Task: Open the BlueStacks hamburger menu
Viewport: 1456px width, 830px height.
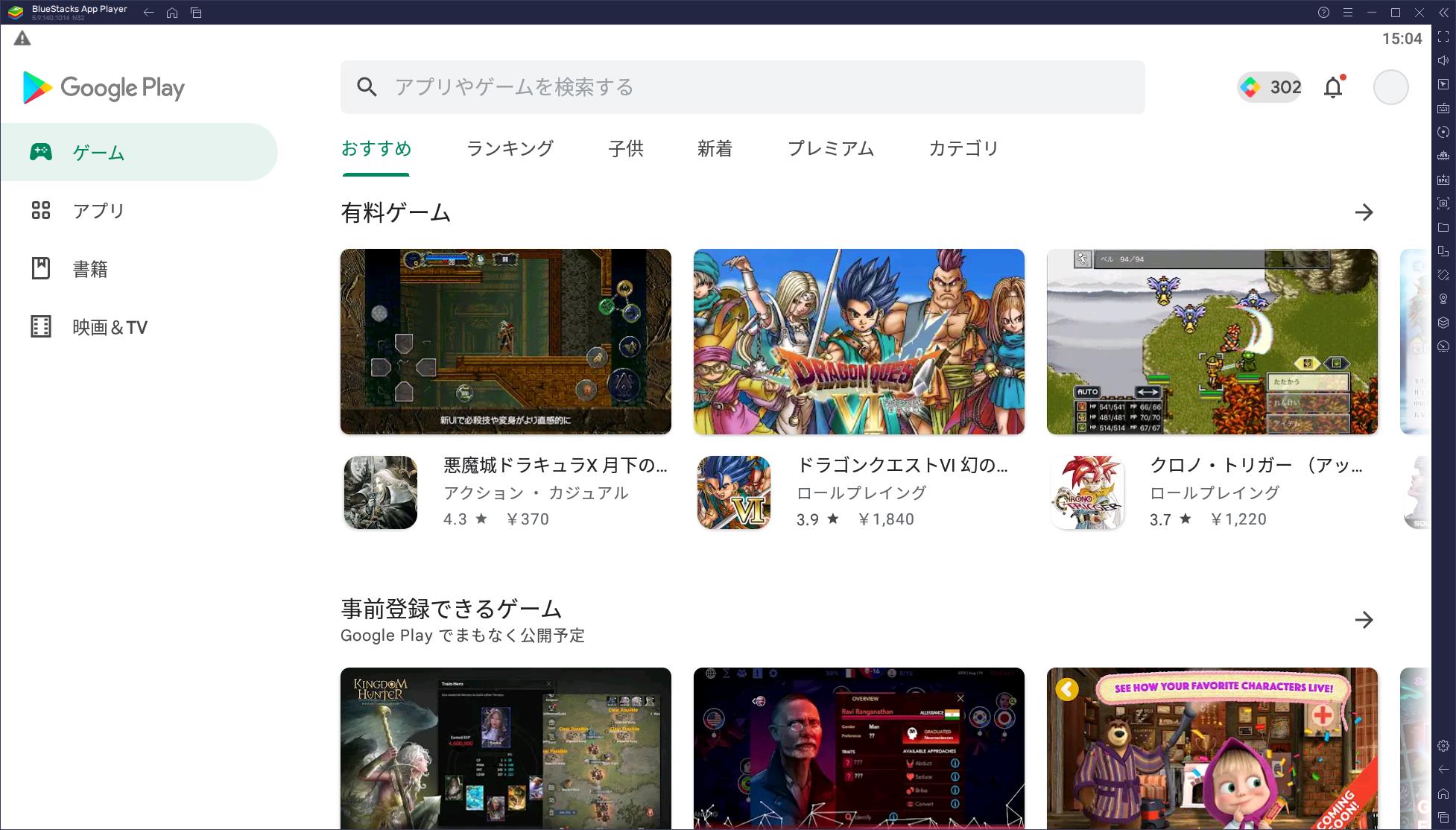Action: (1347, 12)
